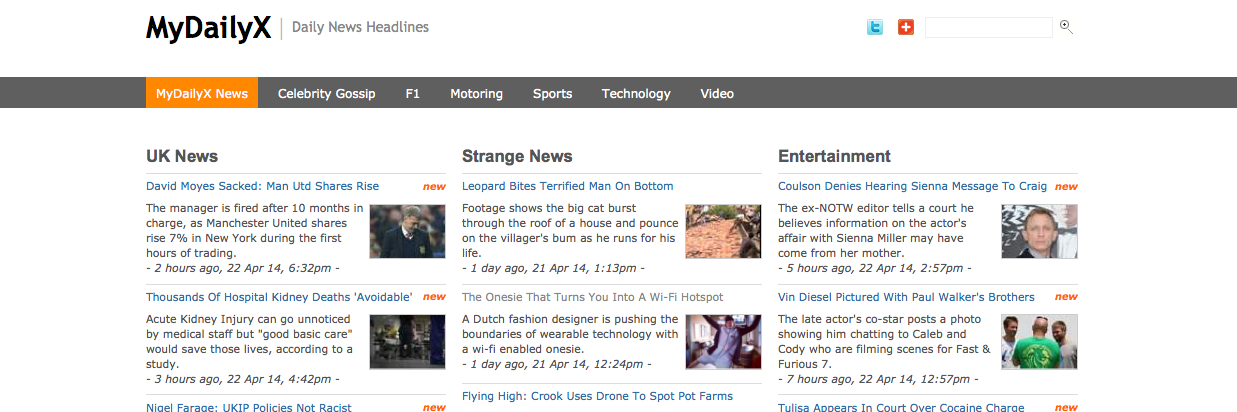The image size is (1237, 412).
Task: Click '1 day ago, 21 Apr 14, 1:13pm' timestamp
Action: click(553, 268)
